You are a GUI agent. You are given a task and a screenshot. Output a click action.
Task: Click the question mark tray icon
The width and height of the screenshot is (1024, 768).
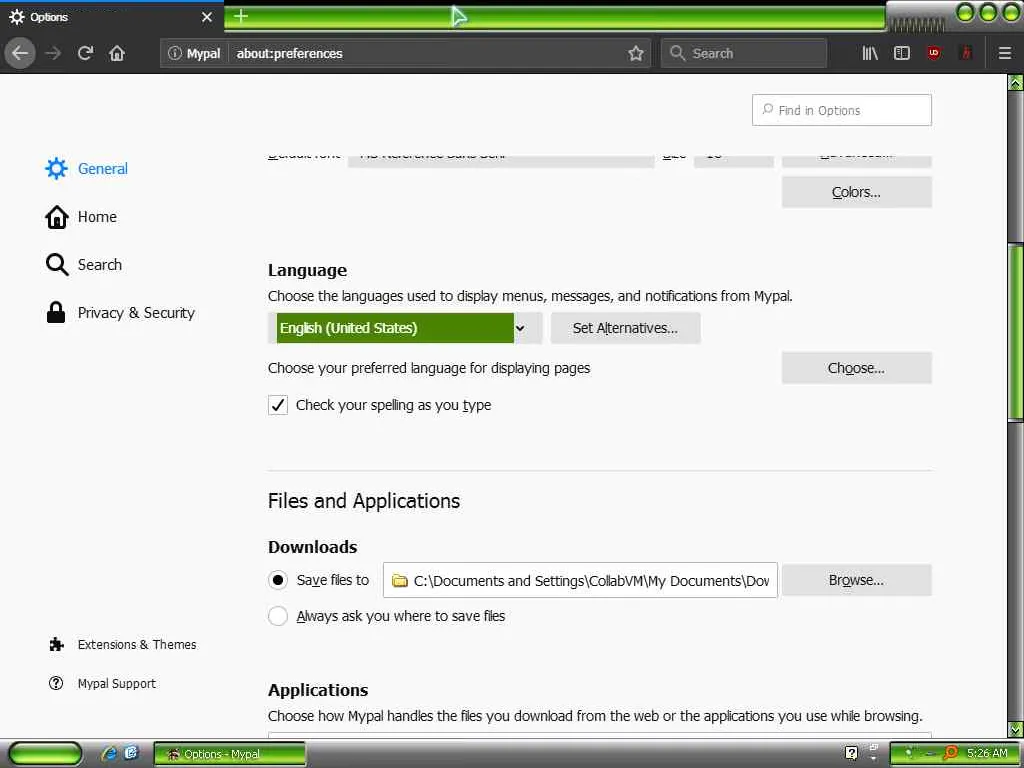click(x=851, y=753)
